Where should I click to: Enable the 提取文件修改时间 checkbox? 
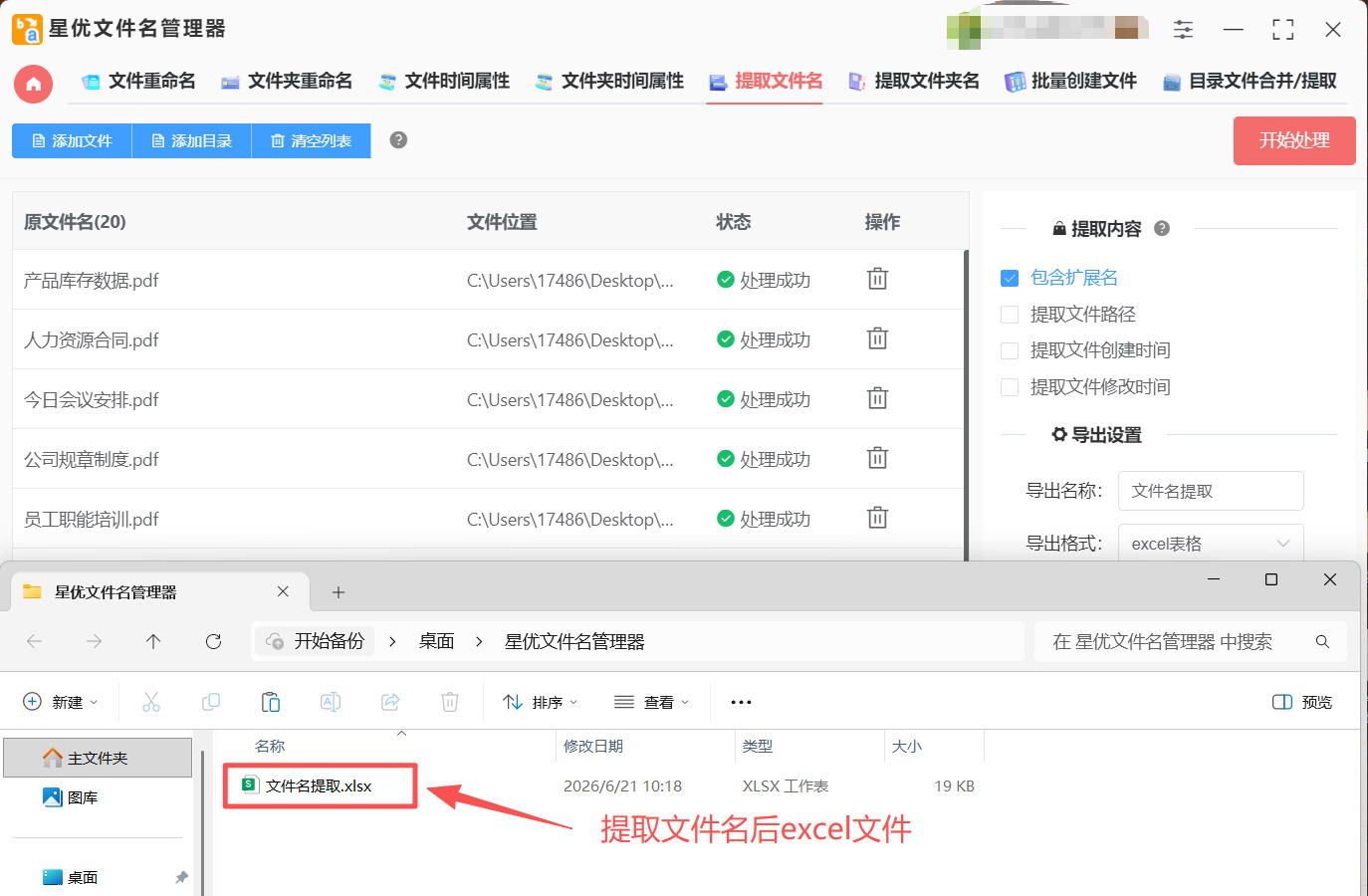click(x=1010, y=387)
